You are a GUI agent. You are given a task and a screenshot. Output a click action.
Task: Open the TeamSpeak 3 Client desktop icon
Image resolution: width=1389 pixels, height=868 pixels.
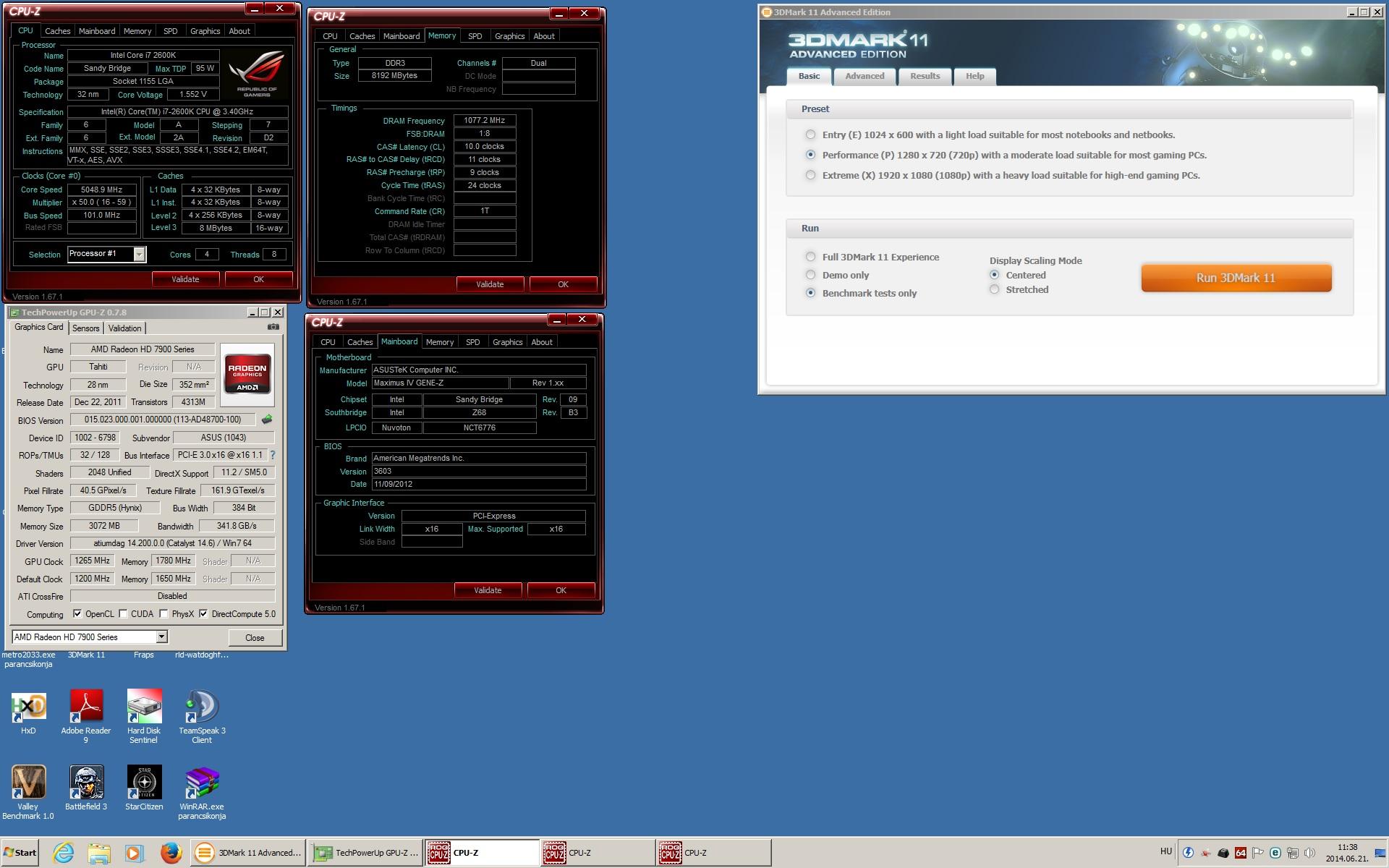click(202, 707)
